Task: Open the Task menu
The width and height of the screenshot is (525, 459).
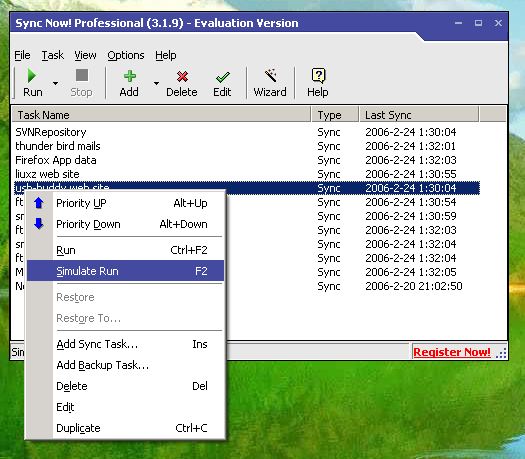Action: pyautogui.click(x=53, y=55)
